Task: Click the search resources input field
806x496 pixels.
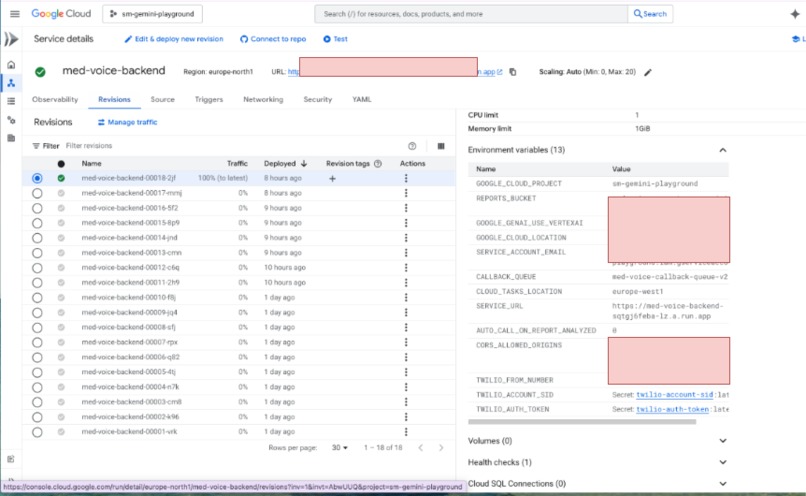Action: coord(471,14)
